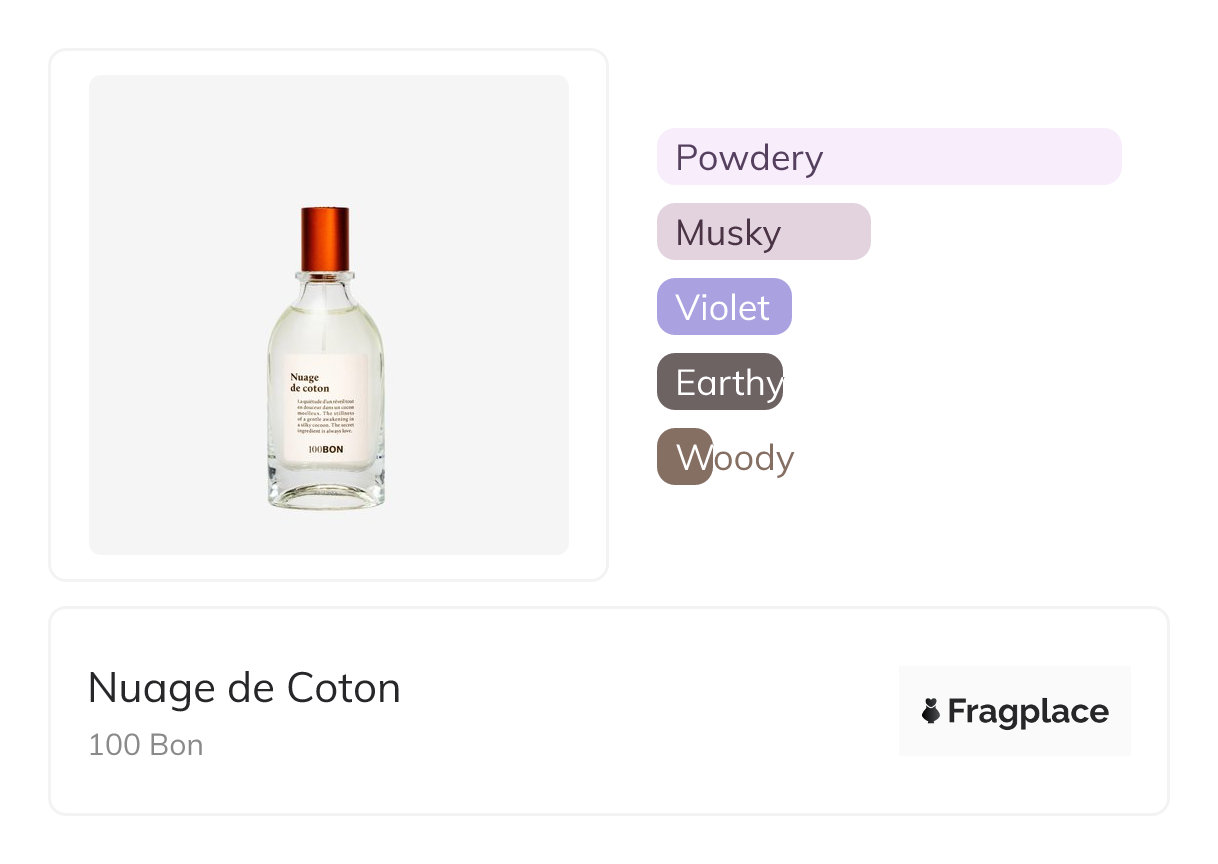Click the Fragplace bottle icon in logo
The image size is (1218, 864).
pos(931,711)
